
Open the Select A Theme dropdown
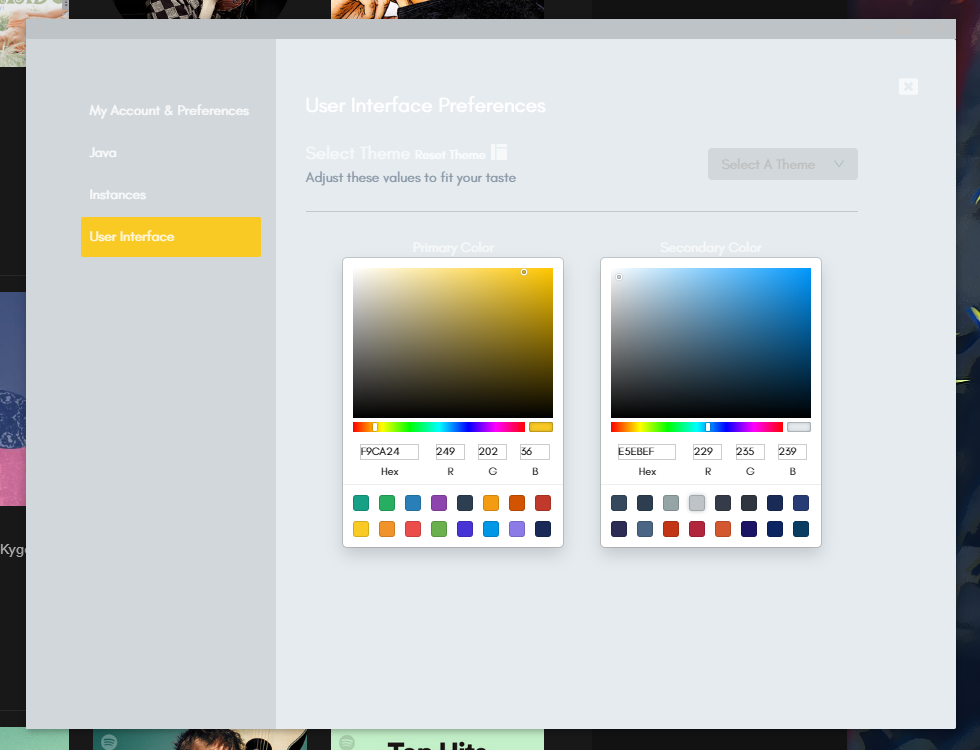point(782,164)
